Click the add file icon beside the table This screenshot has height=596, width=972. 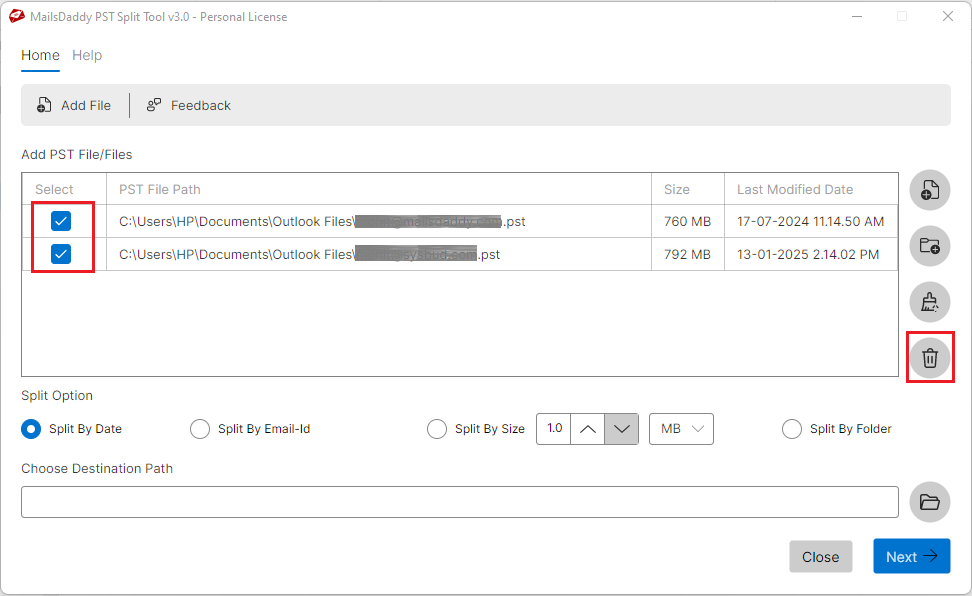pyautogui.click(x=930, y=190)
